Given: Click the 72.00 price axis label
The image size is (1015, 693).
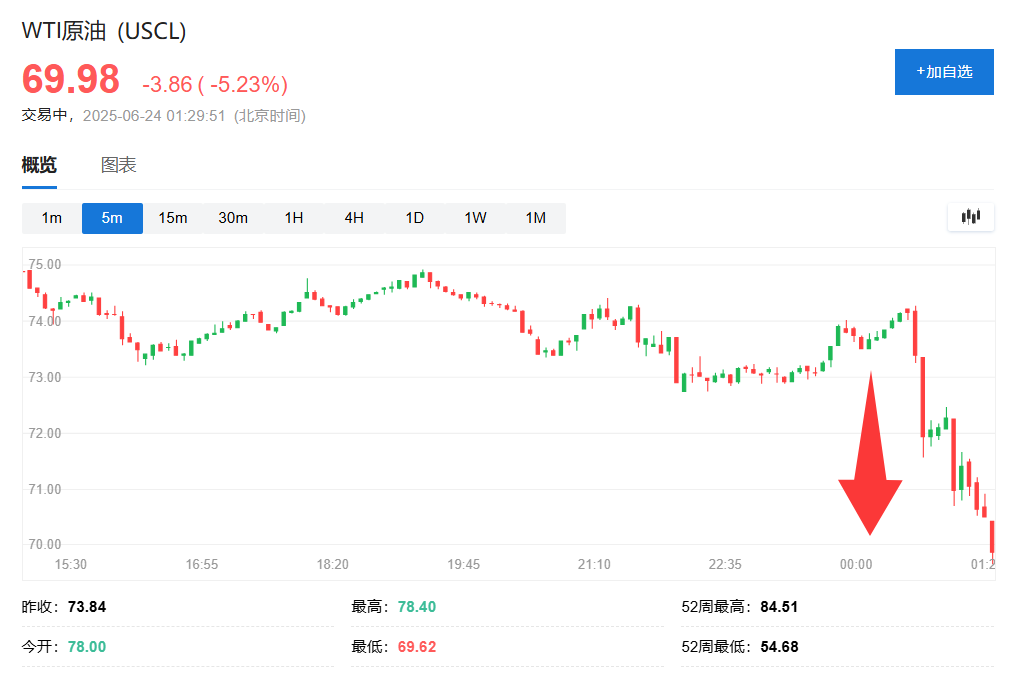Looking at the screenshot, I should (45, 433).
